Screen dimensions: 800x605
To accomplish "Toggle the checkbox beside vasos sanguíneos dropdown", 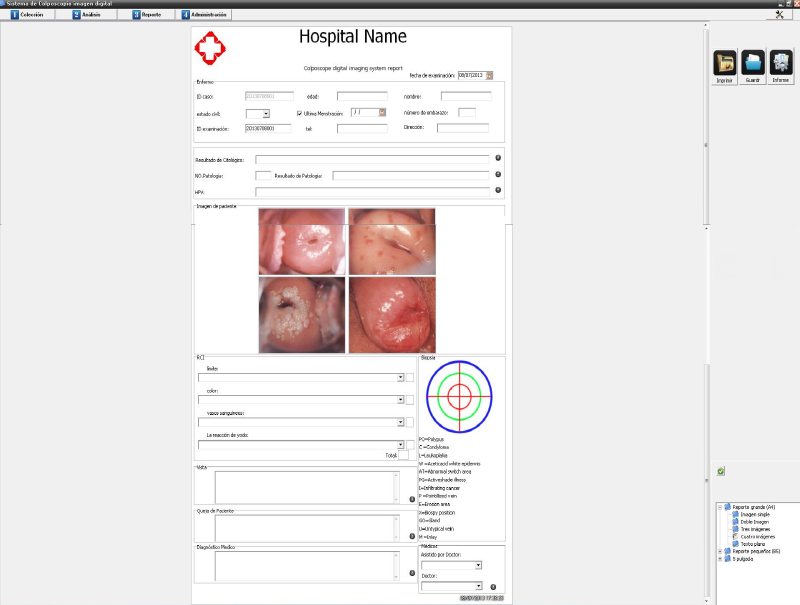I will [x=410, y=422].
